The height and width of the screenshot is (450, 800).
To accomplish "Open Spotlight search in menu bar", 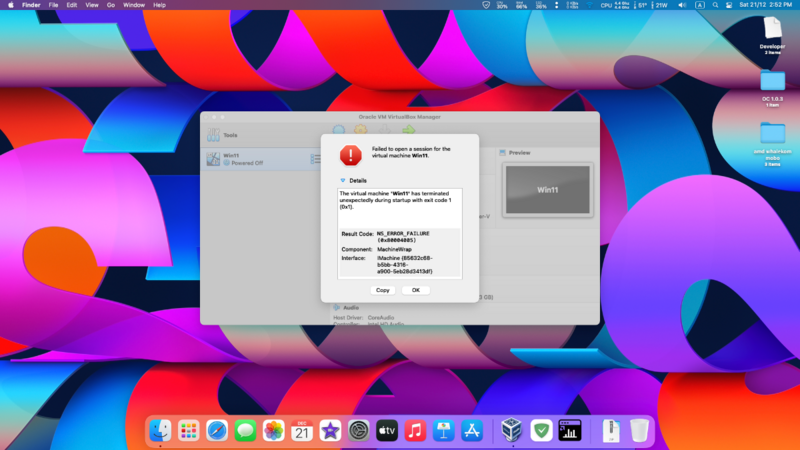I will pyautogui.click(x=715, y=5).
